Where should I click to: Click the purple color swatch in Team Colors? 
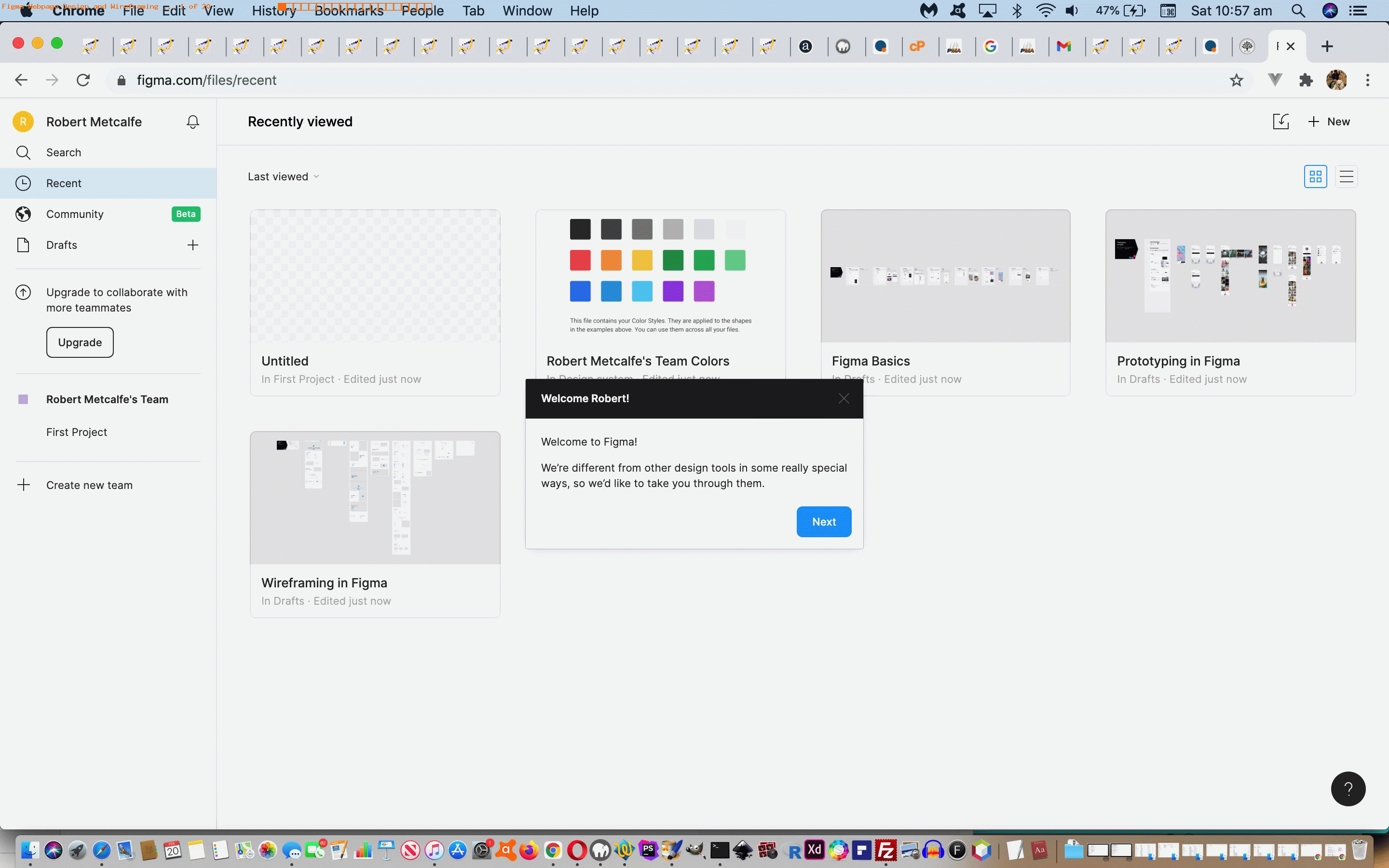[x=673, y=291]
